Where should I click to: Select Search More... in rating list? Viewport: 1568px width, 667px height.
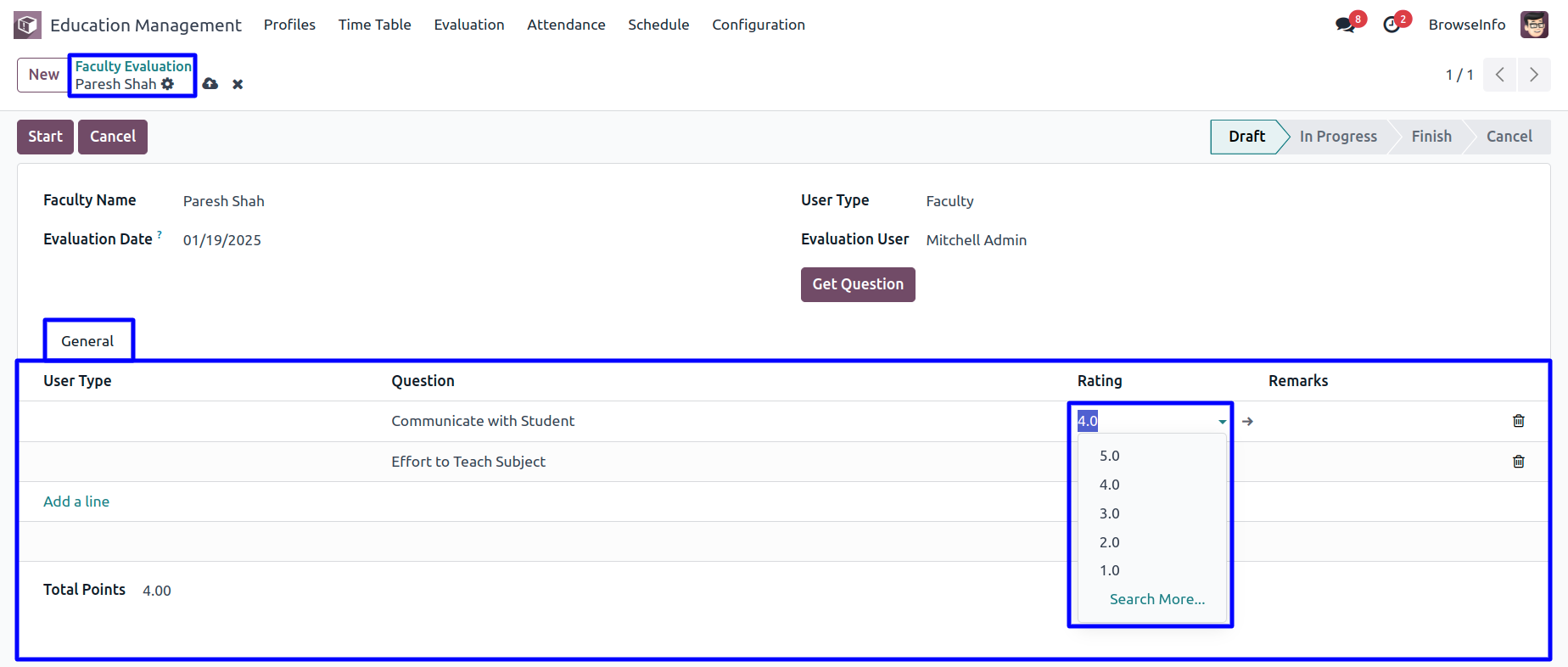[x=1157, y=599]
